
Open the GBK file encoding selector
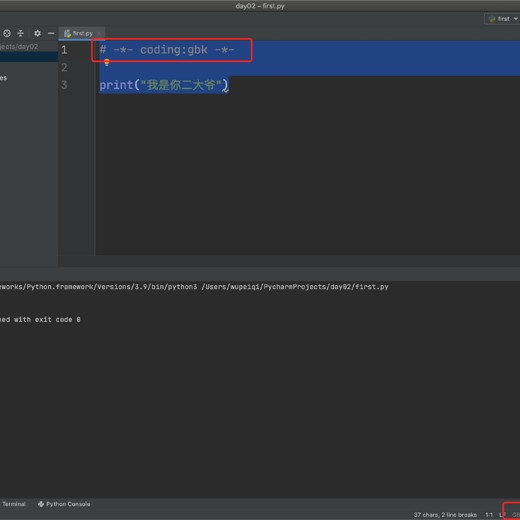click(x=516, y=515)
